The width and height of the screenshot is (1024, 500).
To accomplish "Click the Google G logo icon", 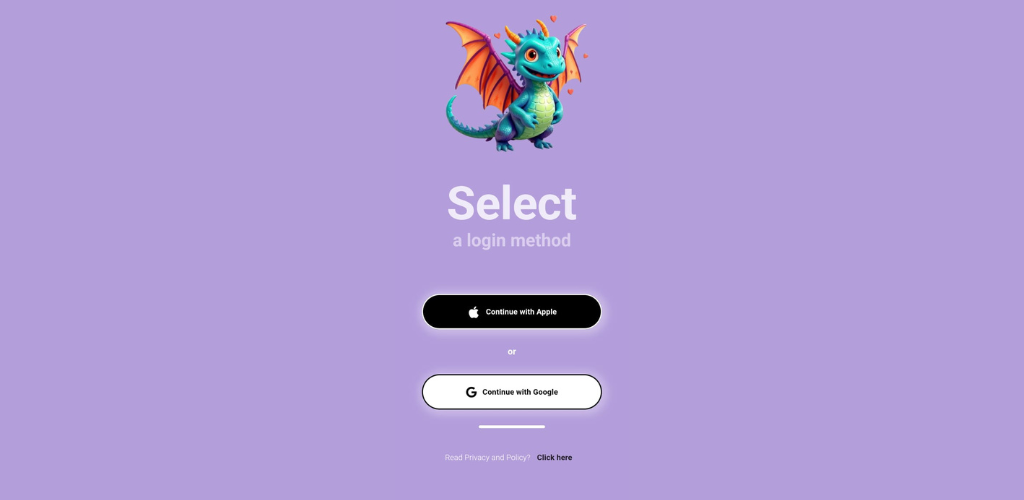I will click(x=471, y=392).
